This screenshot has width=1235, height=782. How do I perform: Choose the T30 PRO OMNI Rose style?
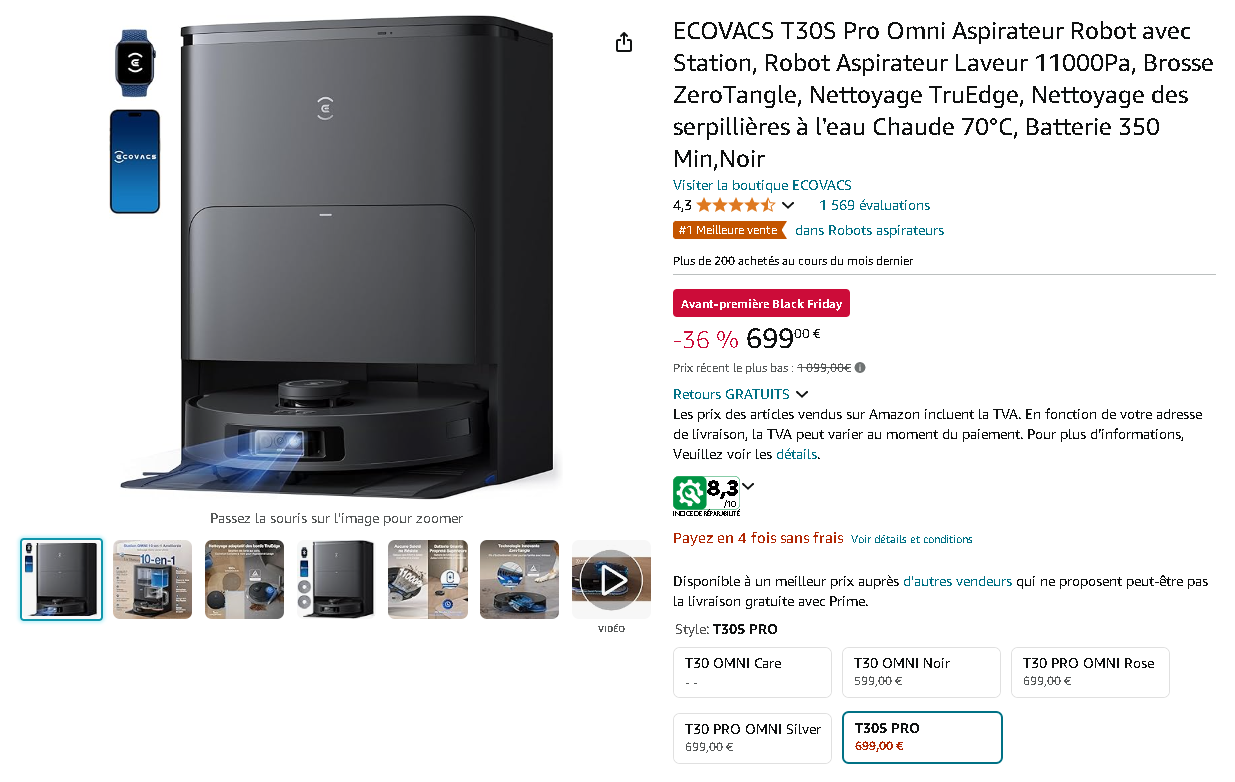1090,672
